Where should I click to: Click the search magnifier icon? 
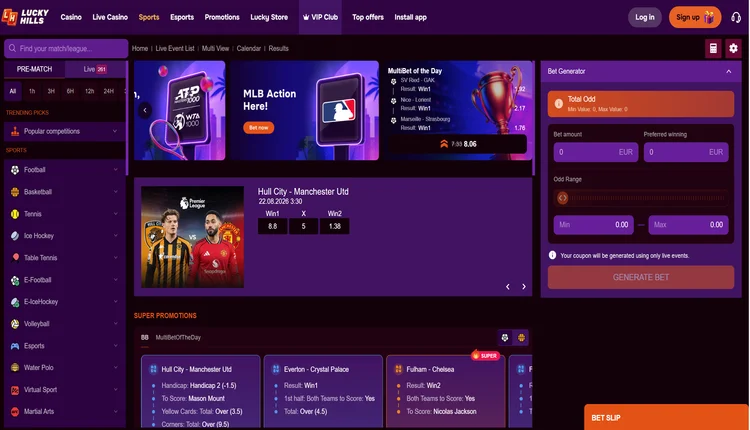click(x=12, y=48)
